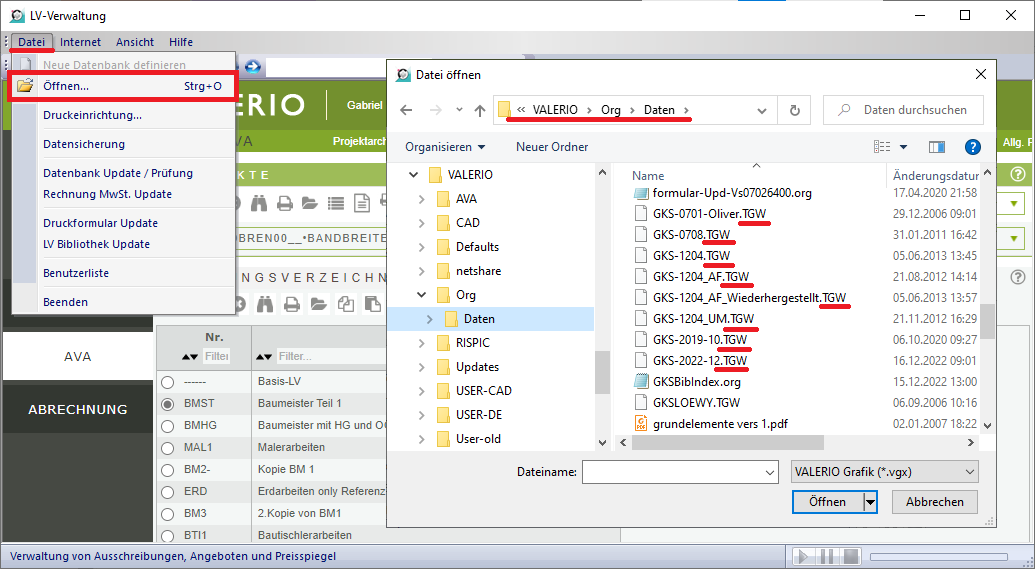Open the blue help icon in dialog
The height and width of the screenshot is (569, 1035).
pyautogui.click(x=972, y=147)
